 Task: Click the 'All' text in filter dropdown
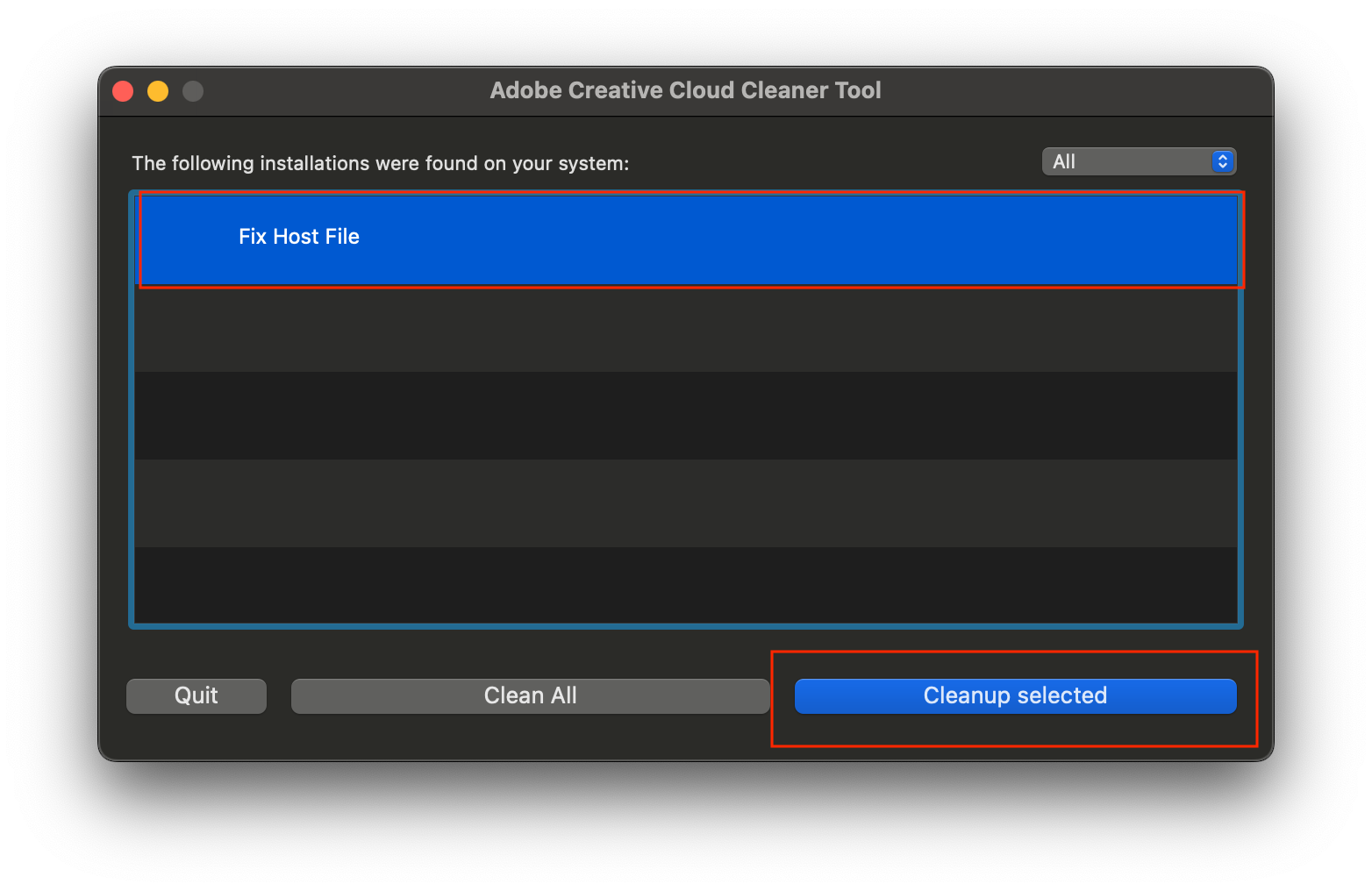tap(1064, 161)
